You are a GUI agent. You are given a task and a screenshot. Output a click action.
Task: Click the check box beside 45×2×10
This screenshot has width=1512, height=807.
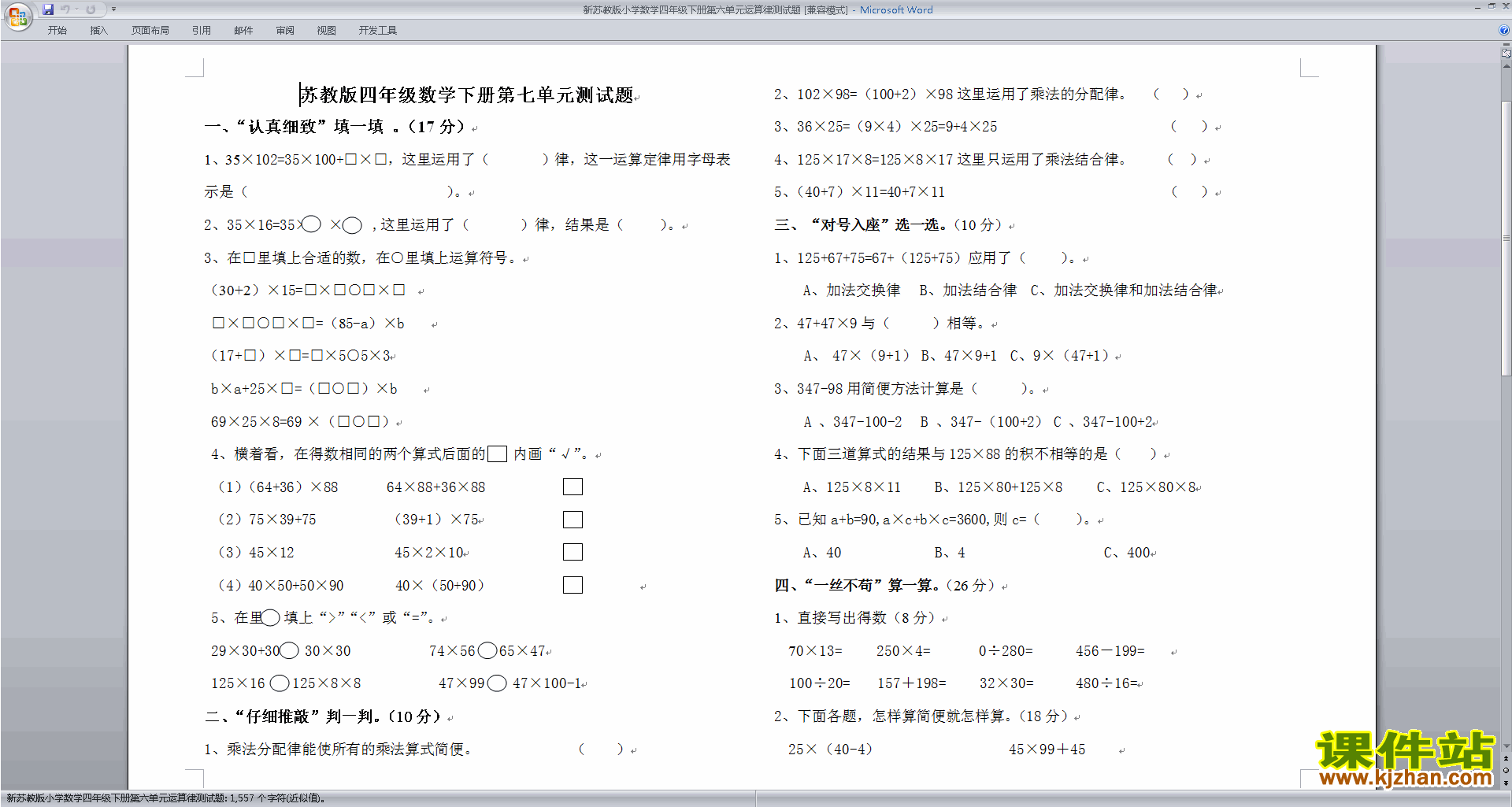(573, 552)
